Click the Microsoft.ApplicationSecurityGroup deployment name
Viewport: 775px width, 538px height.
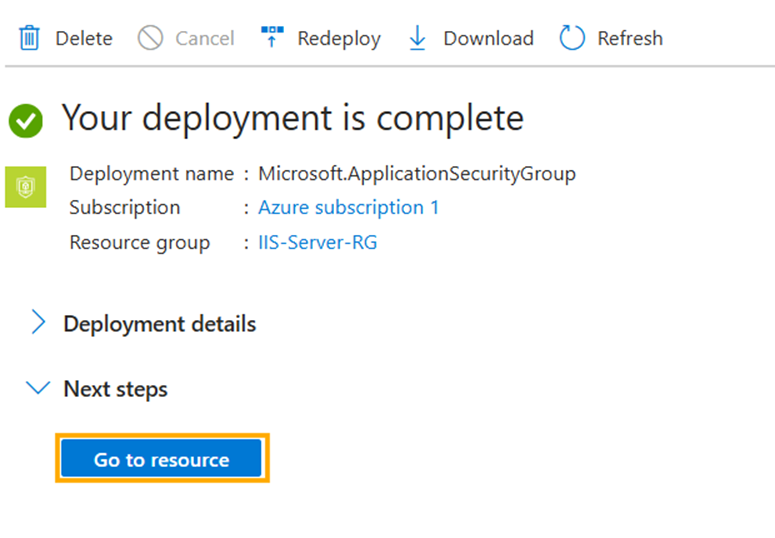pos(416,174)
